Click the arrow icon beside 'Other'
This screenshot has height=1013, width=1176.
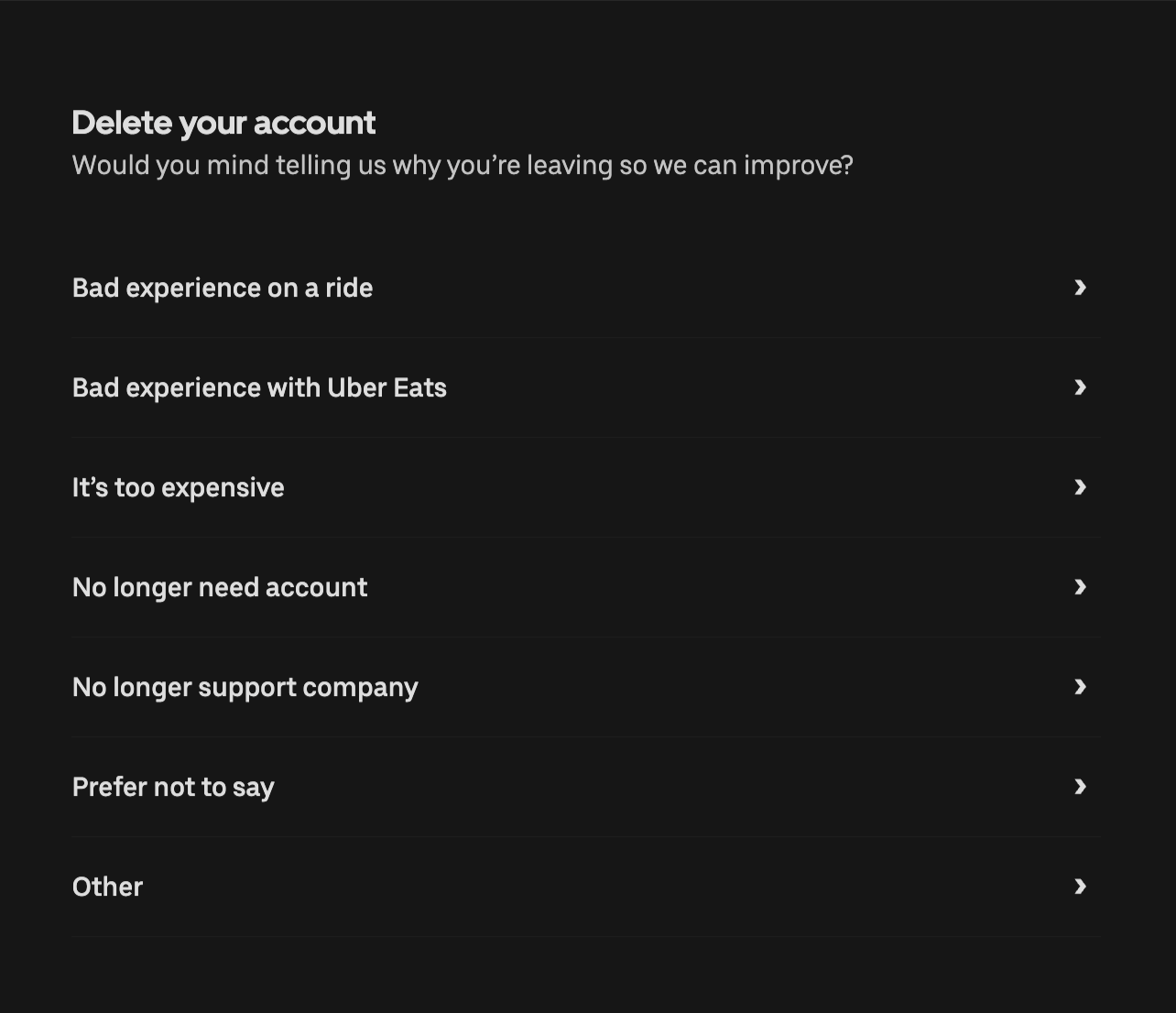tap(1080, 887)
